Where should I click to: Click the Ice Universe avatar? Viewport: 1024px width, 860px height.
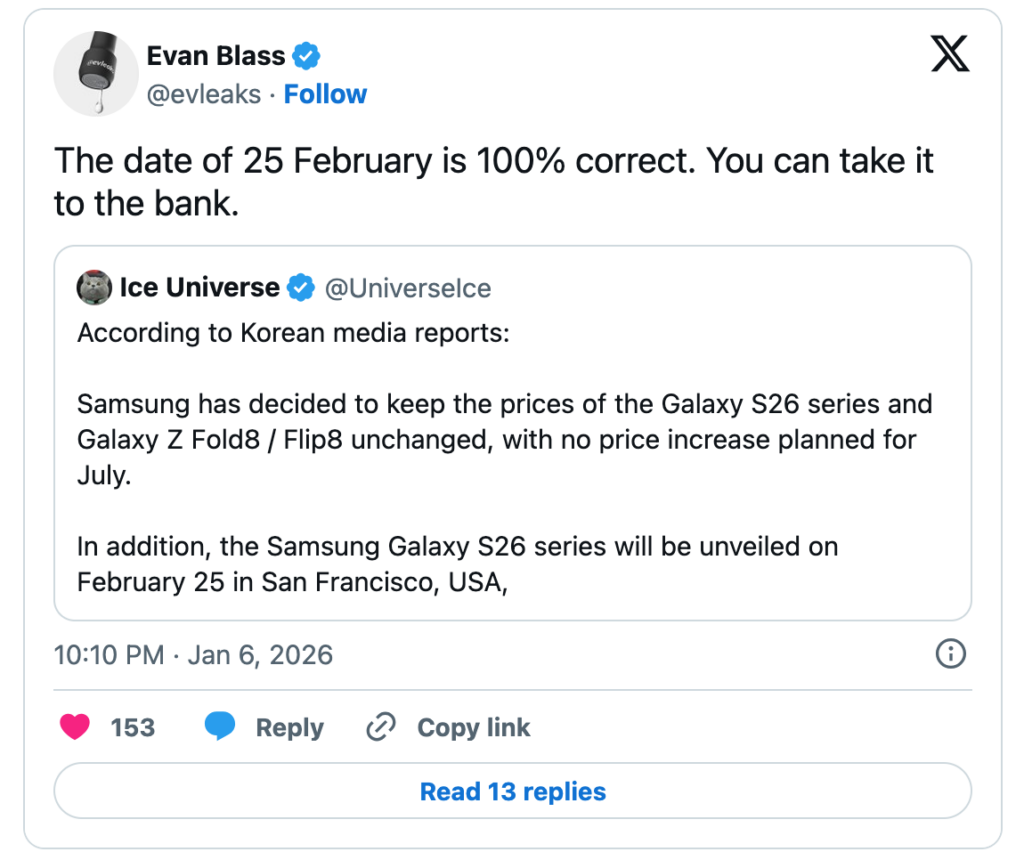pyautogui.click(x=93, y=288)
